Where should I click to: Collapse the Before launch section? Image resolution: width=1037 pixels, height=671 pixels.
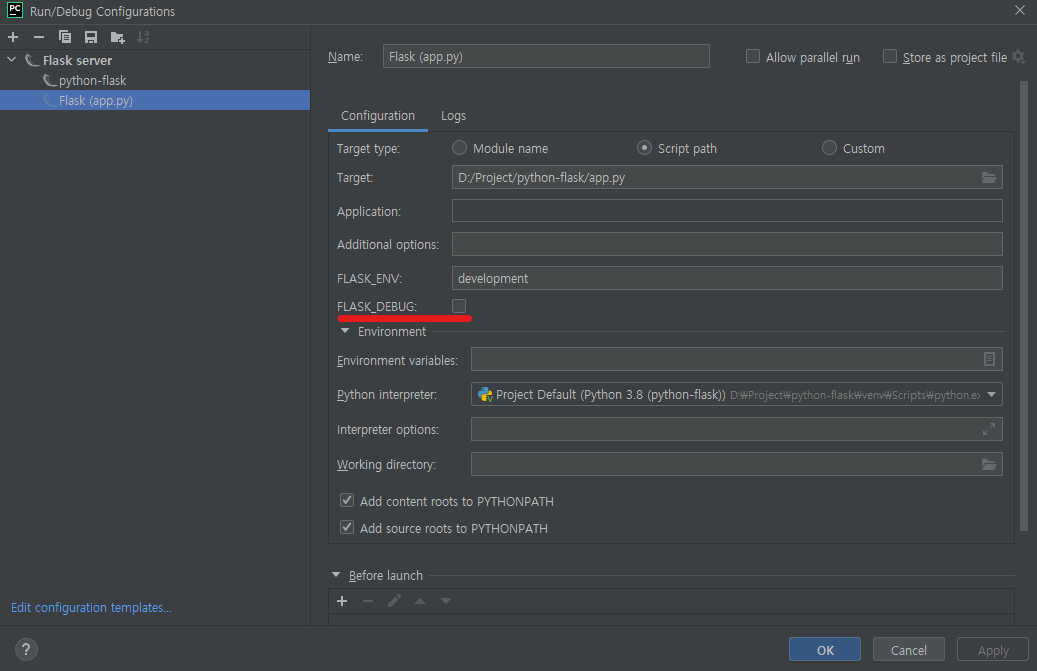336,574
